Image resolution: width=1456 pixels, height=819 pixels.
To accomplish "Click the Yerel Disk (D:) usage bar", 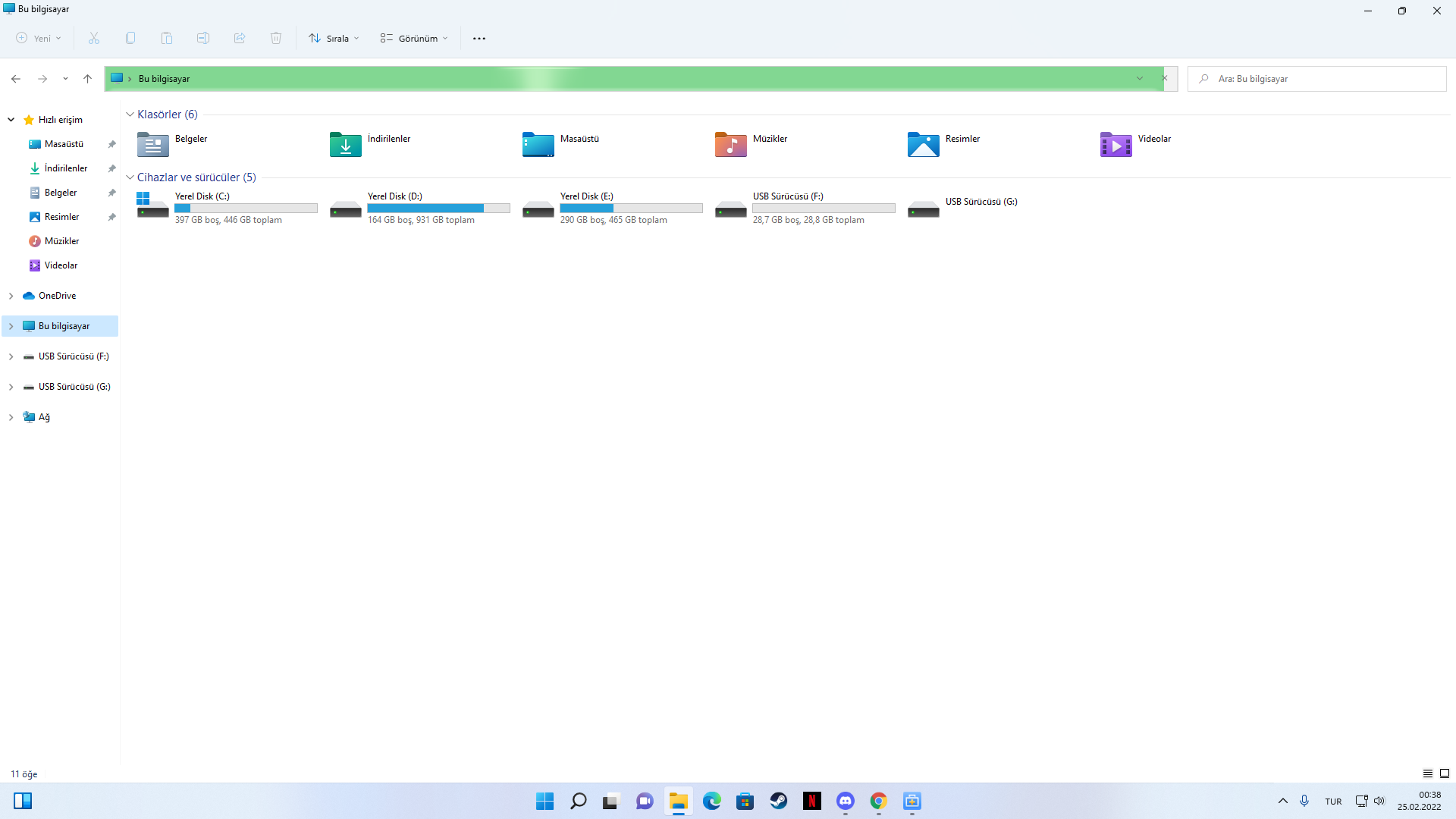I will pyautogui.click(x=438, y=208).
